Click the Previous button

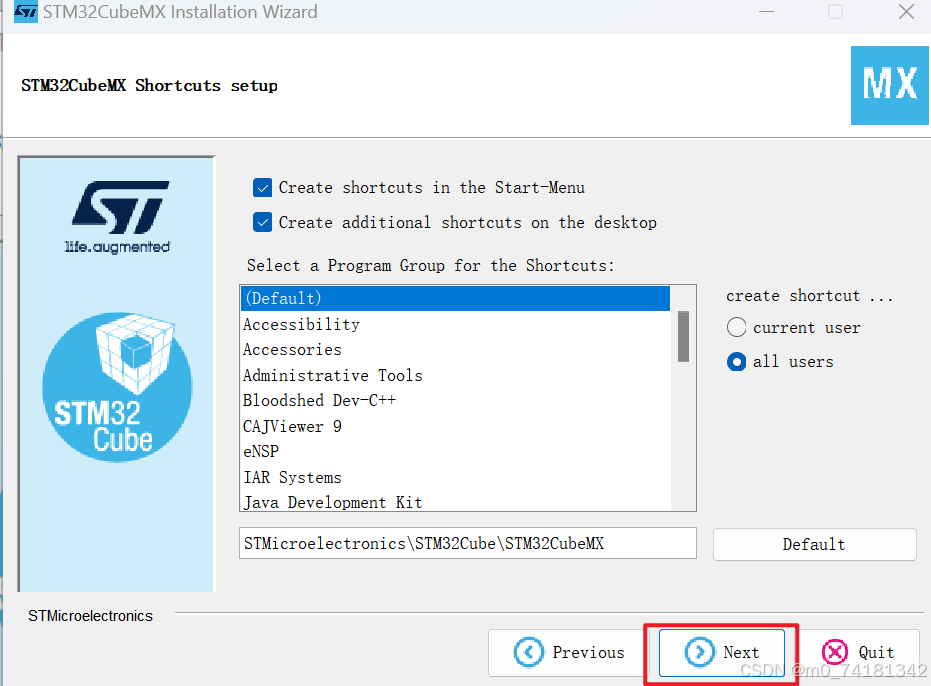[569, 652]
